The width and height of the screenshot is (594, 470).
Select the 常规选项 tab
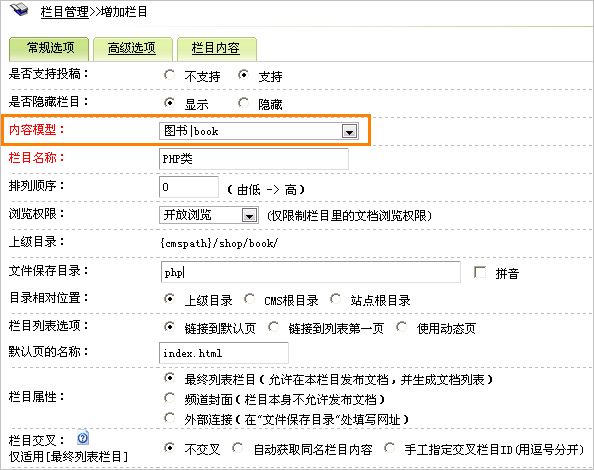50,48
